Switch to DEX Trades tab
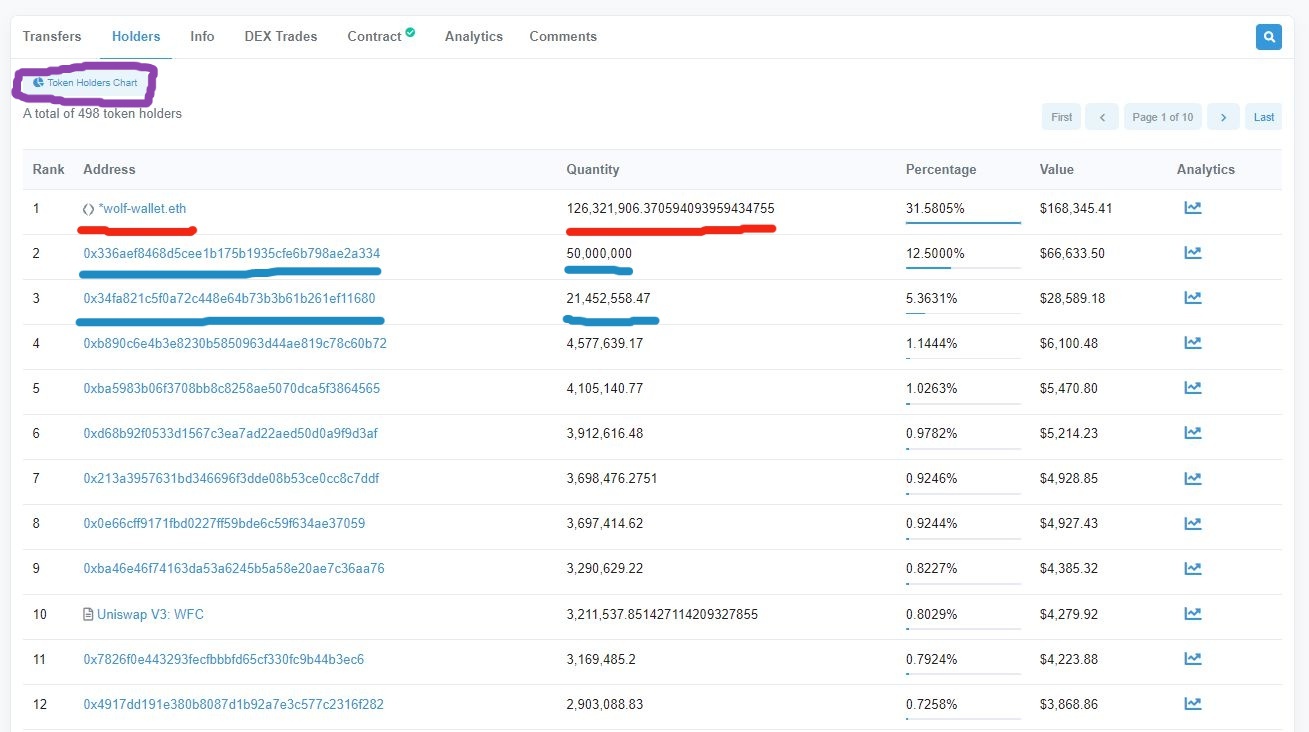The height and width of the screenshot is (732, 1309). point(281,36)
